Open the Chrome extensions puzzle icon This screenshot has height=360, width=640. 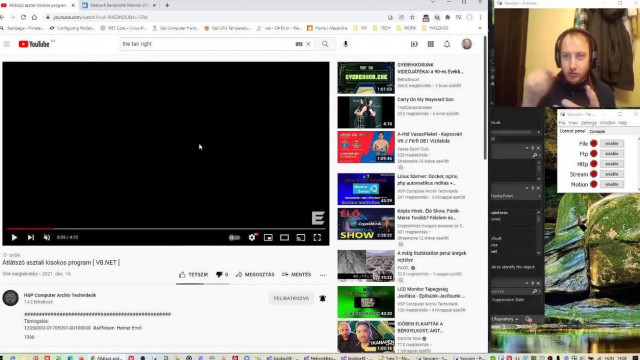coord(448,17)
